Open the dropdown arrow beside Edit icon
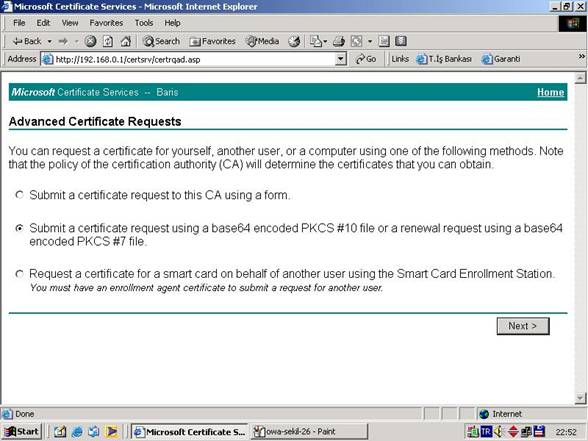 coord(370,41)
